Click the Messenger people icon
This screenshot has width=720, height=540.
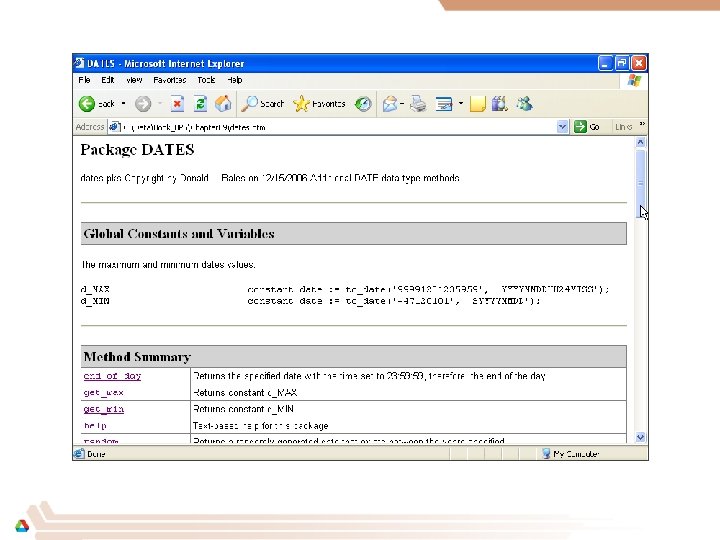click(524, 104)
